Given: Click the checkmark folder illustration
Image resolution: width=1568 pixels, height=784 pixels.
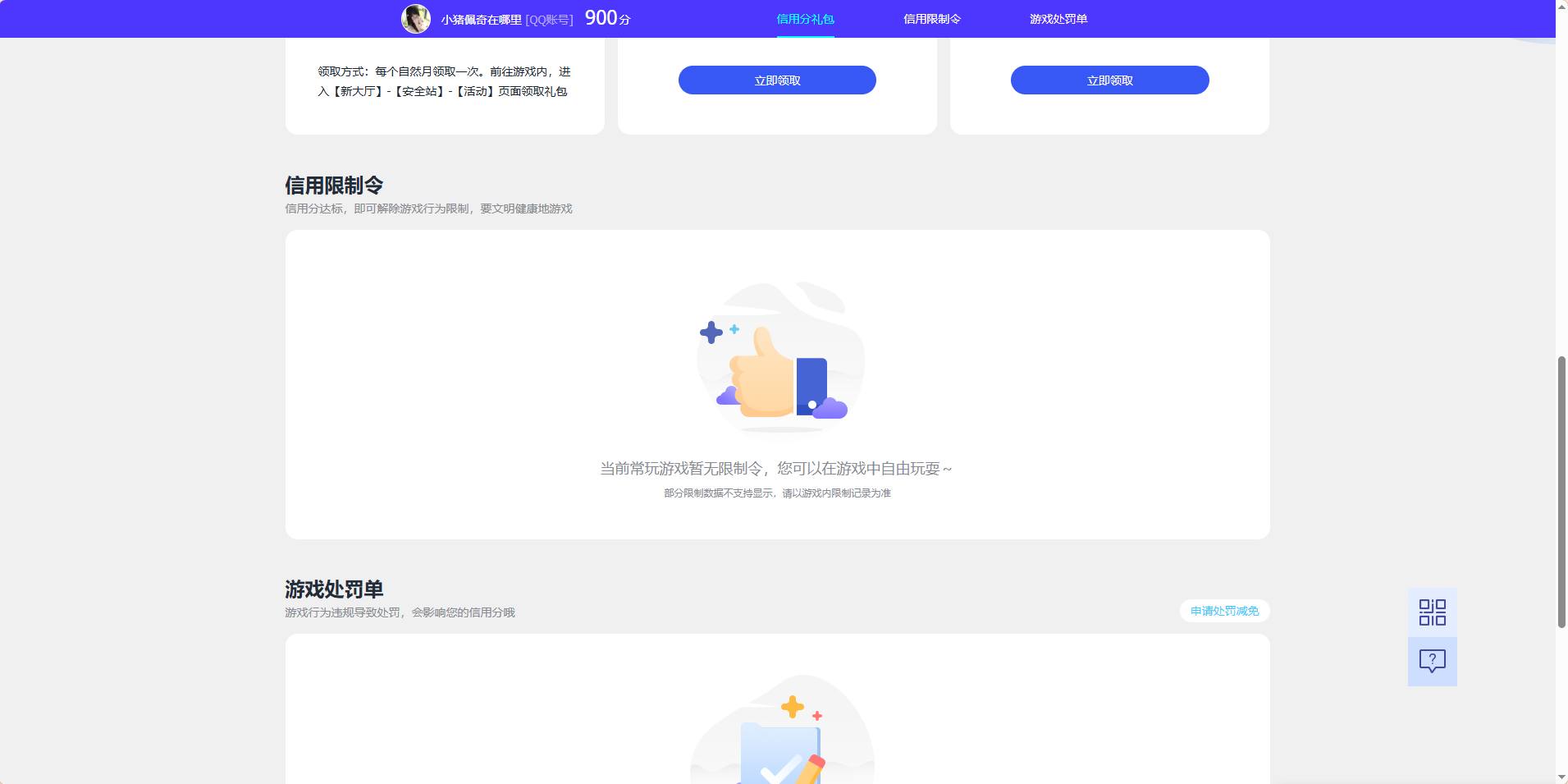Looking at the screenshot, I should click(781, 731).
